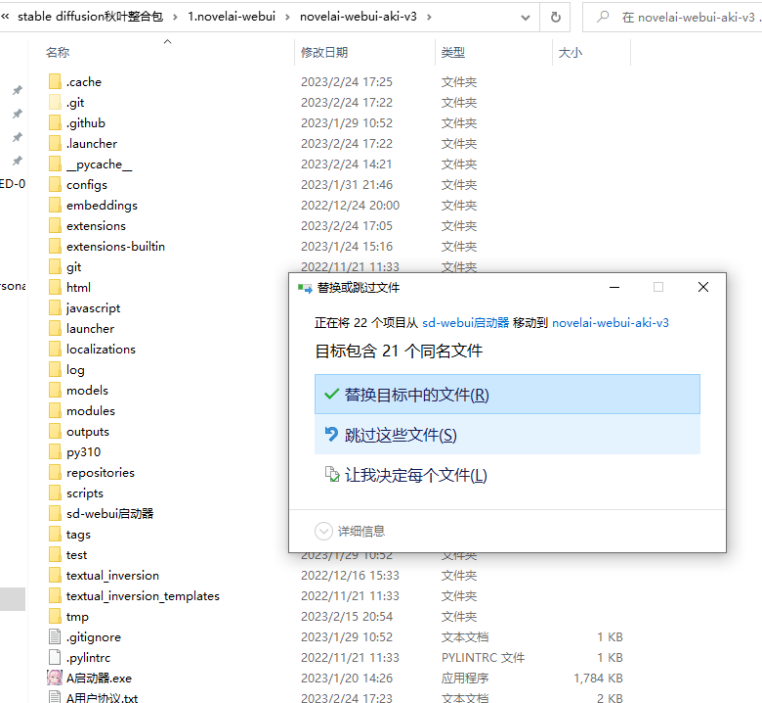
Task: Select the A启动器.exe application icon
Action: click(x=55, y=678)
